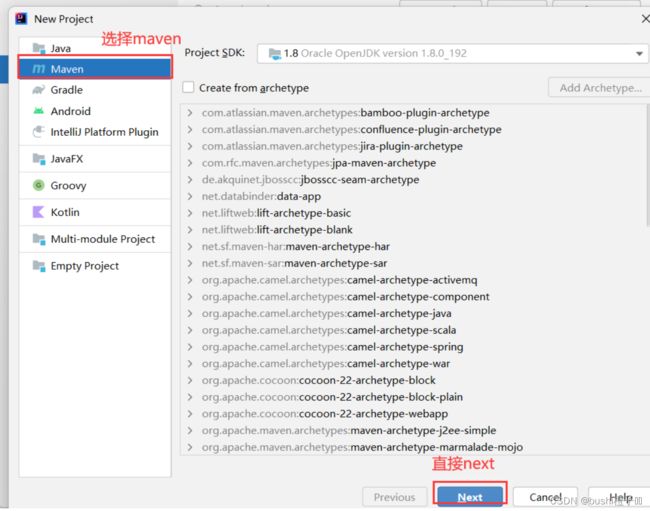The height and width of the screenshot is (511, 650).
Task: Click the IntelliJ IDEA logo in title bar
Action: (x=21, y=19)
